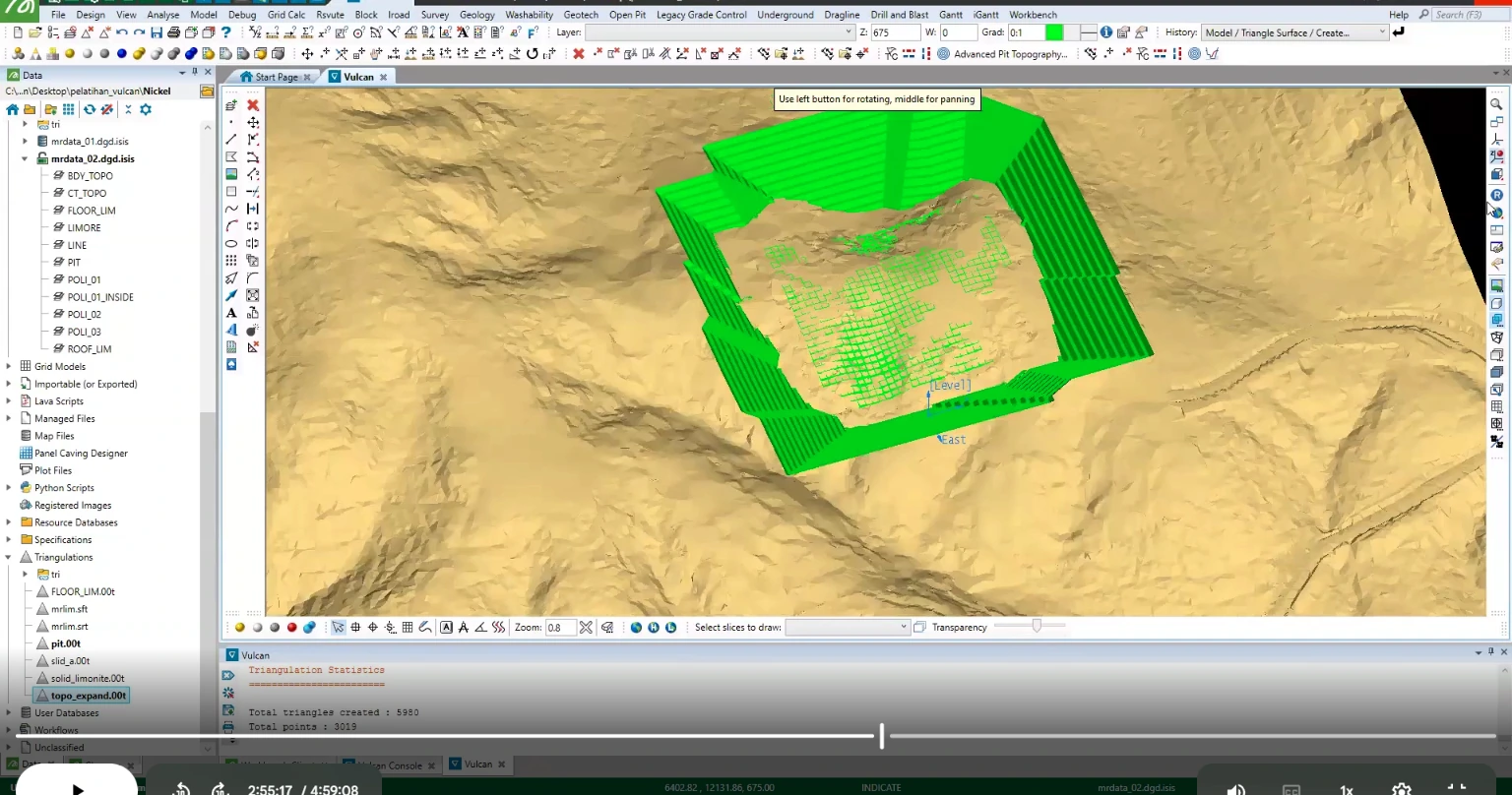1512x795 pixels.
Task: Open the Select slices to draw dropdown
Action: (847, 627)
